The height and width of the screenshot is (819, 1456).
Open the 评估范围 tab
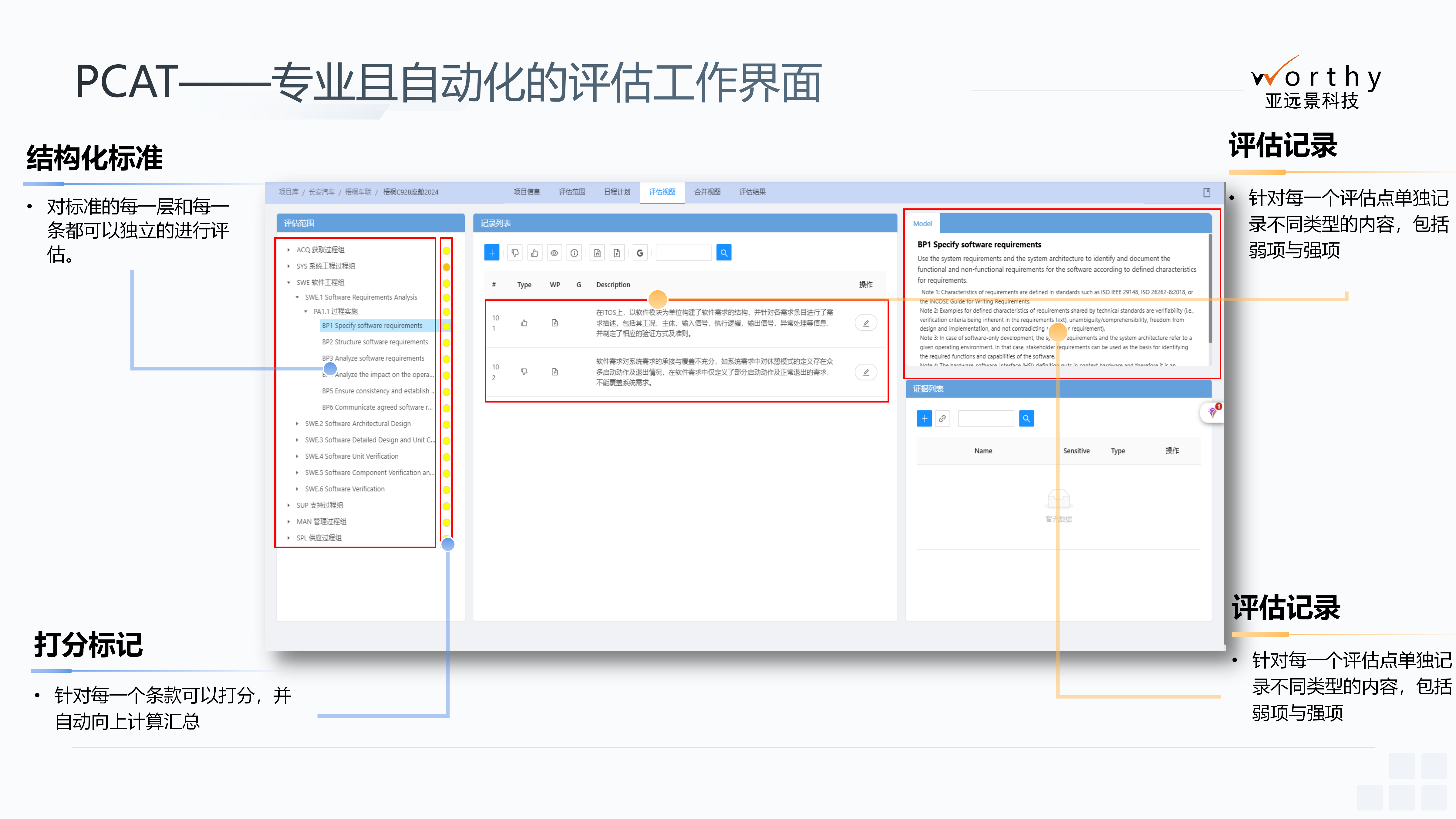[x=572, y=192]
